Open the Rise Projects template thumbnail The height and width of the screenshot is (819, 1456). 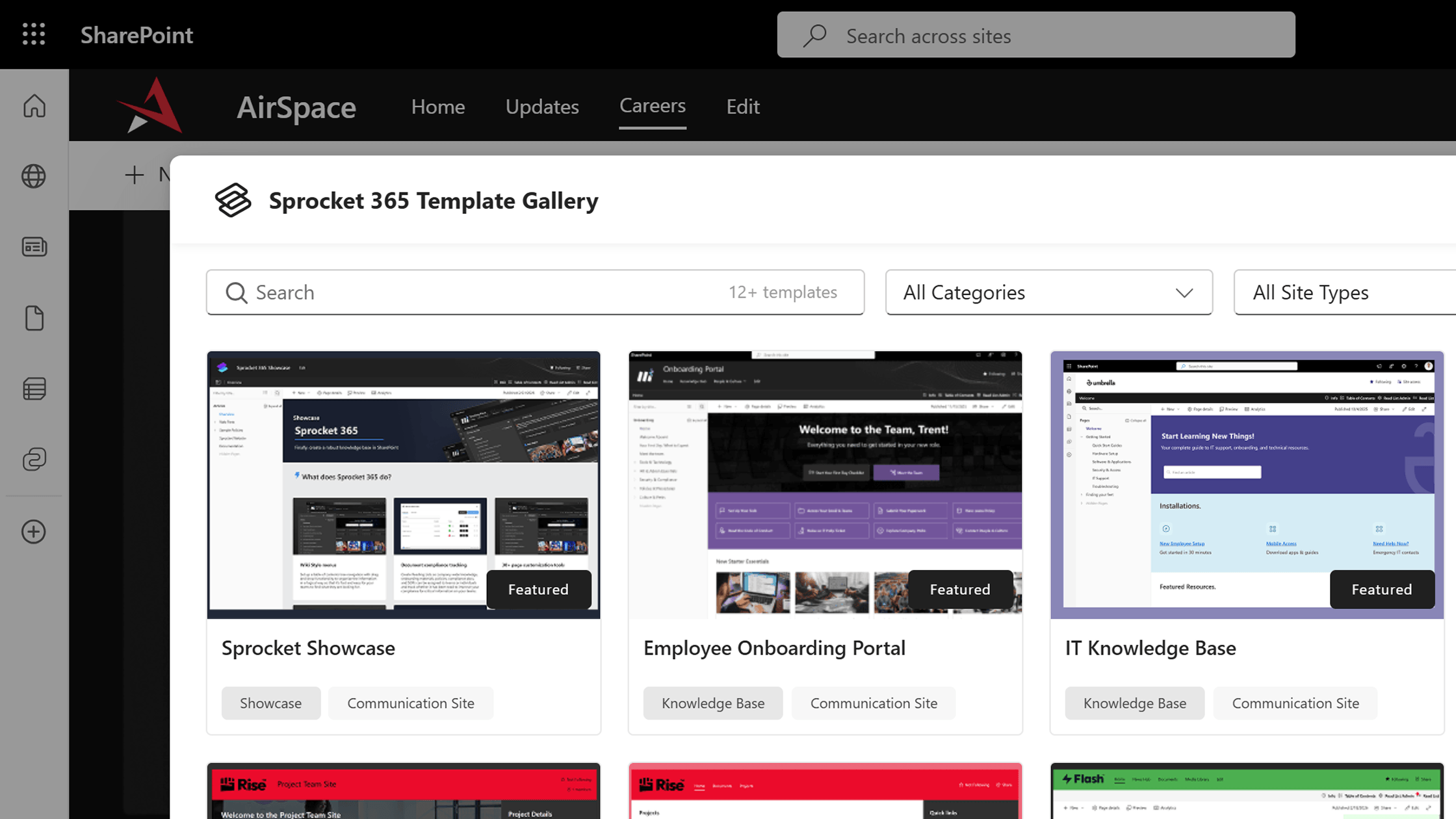(825, 791)
